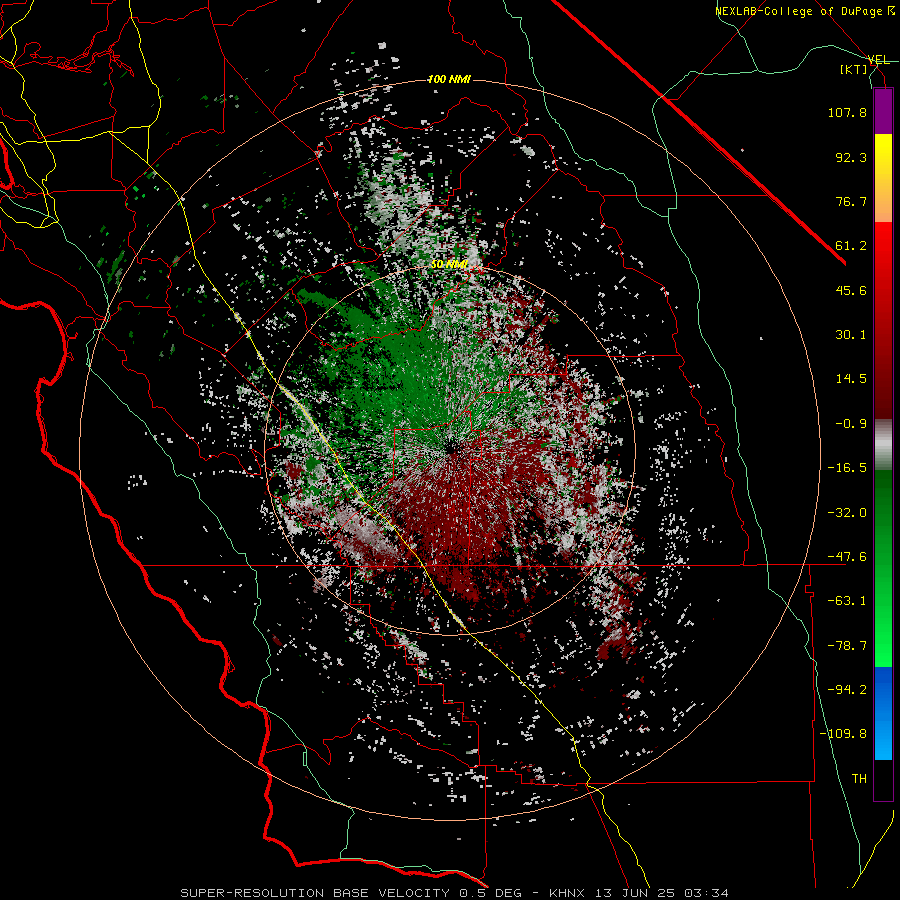This screenshot has width=900, height=900.
Task: Click the purple segment of velocity color bar
Action: pos(883,111)
